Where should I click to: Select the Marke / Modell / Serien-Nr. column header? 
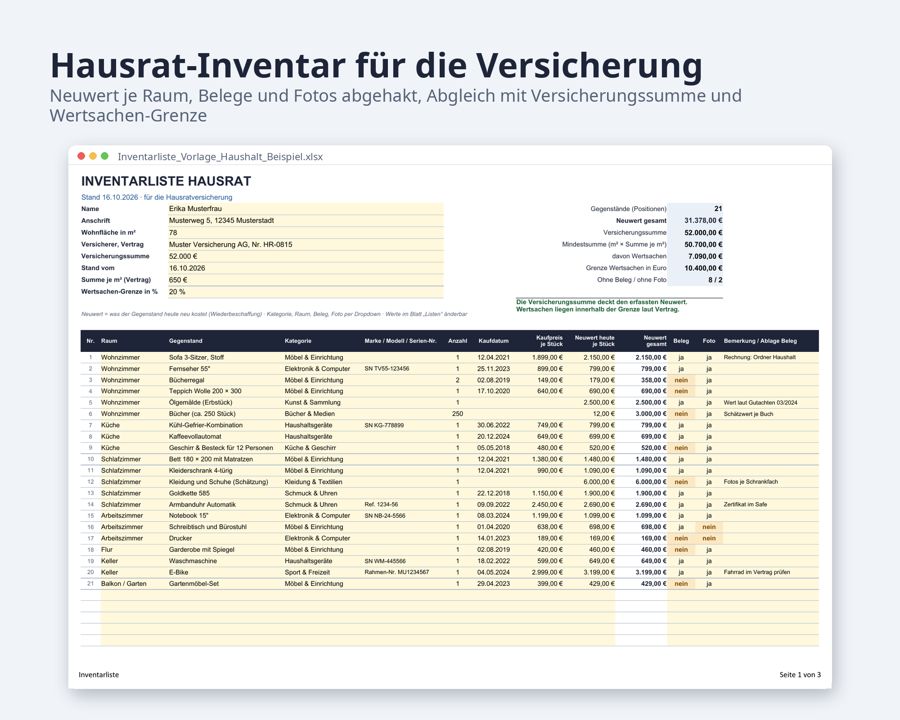pos(401,341)
